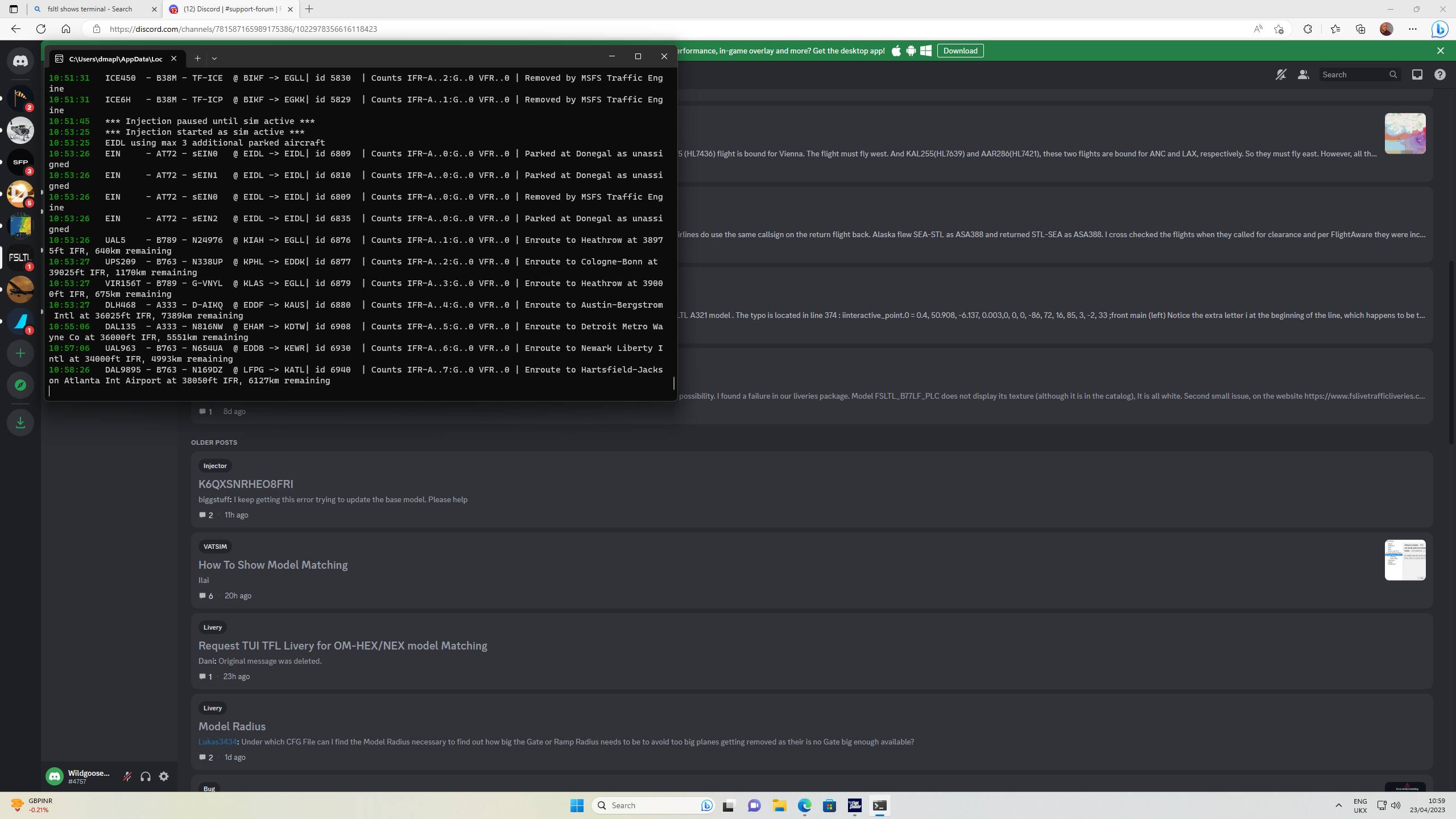The height and width of the screenshot is (819, 1456).
Task: Open How To Show Model Matching post
Action: 273,565
